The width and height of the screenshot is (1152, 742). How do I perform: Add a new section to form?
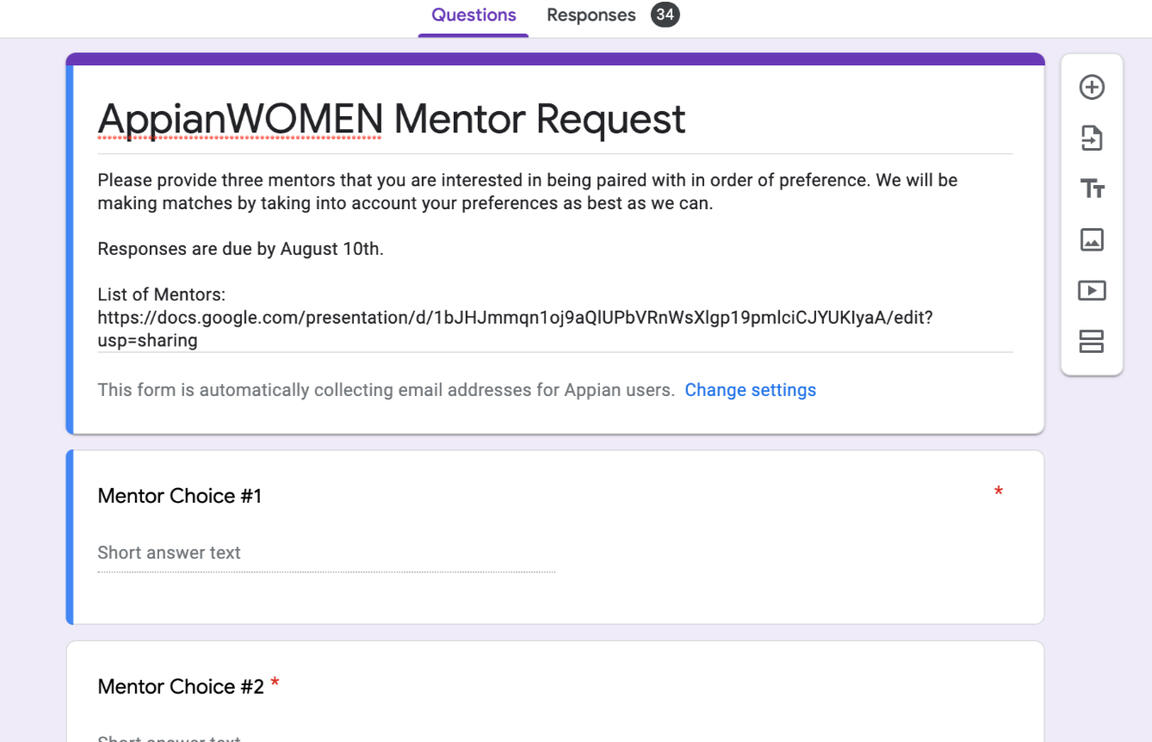(x=1091, y=342)
